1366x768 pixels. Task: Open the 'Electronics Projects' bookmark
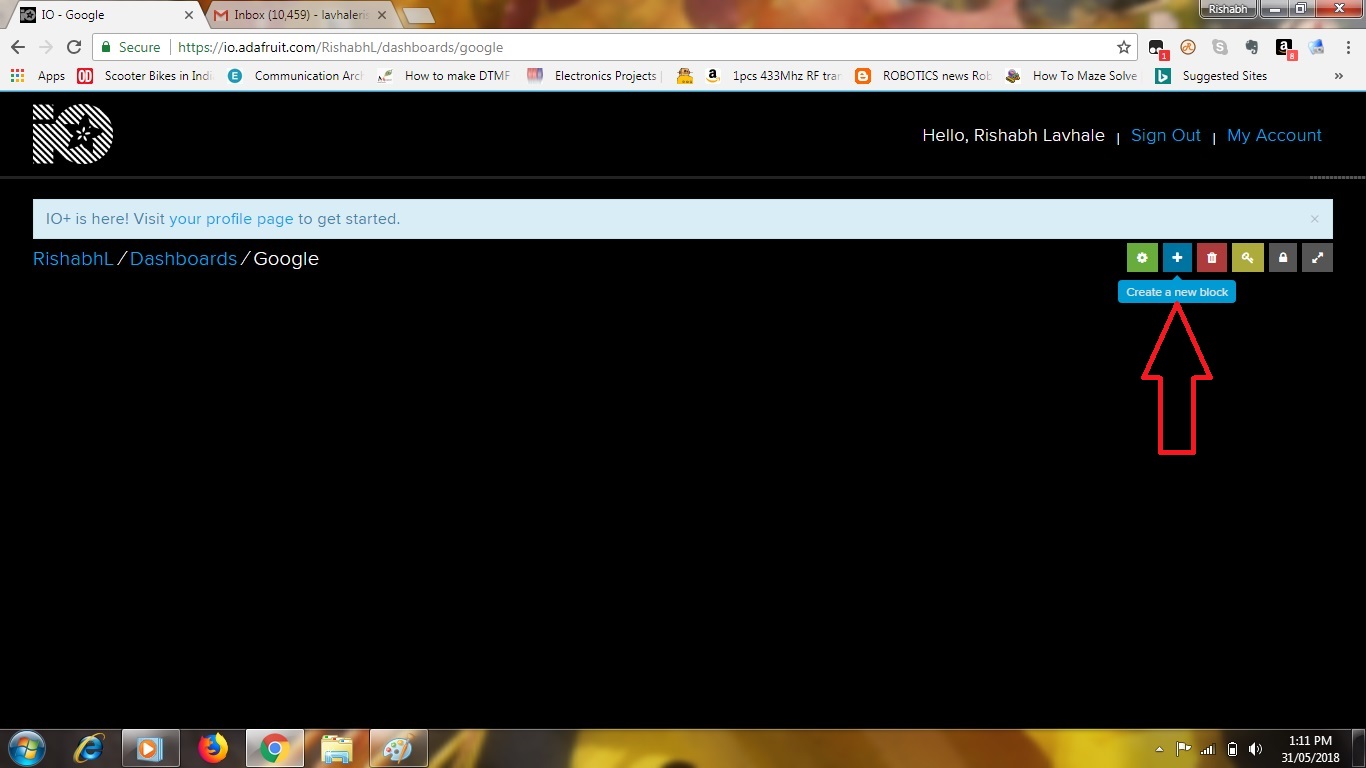(x=593, y=76)
